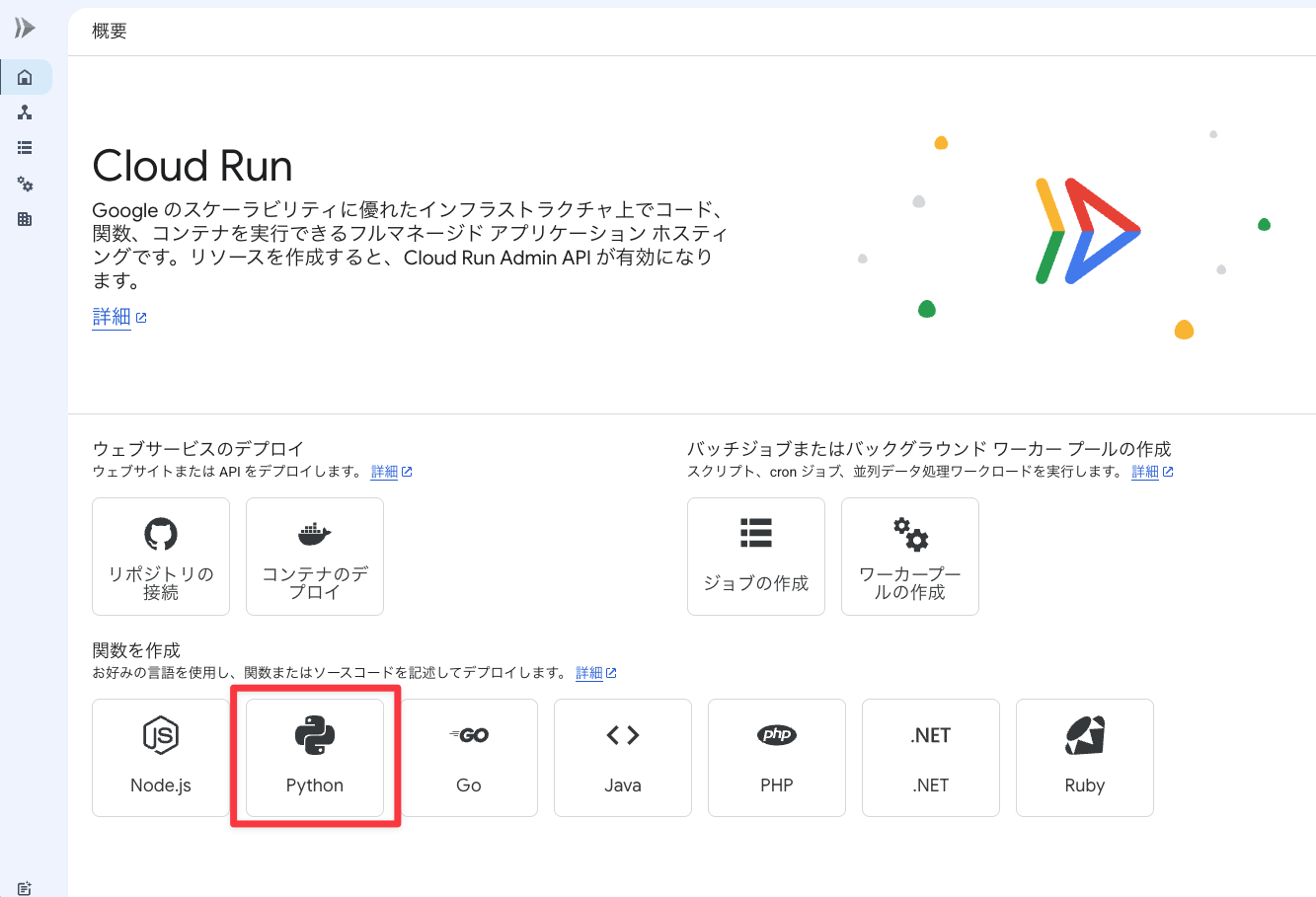
Task: Select the コンテナのデプロイ card label
Action: pos(315,583)
